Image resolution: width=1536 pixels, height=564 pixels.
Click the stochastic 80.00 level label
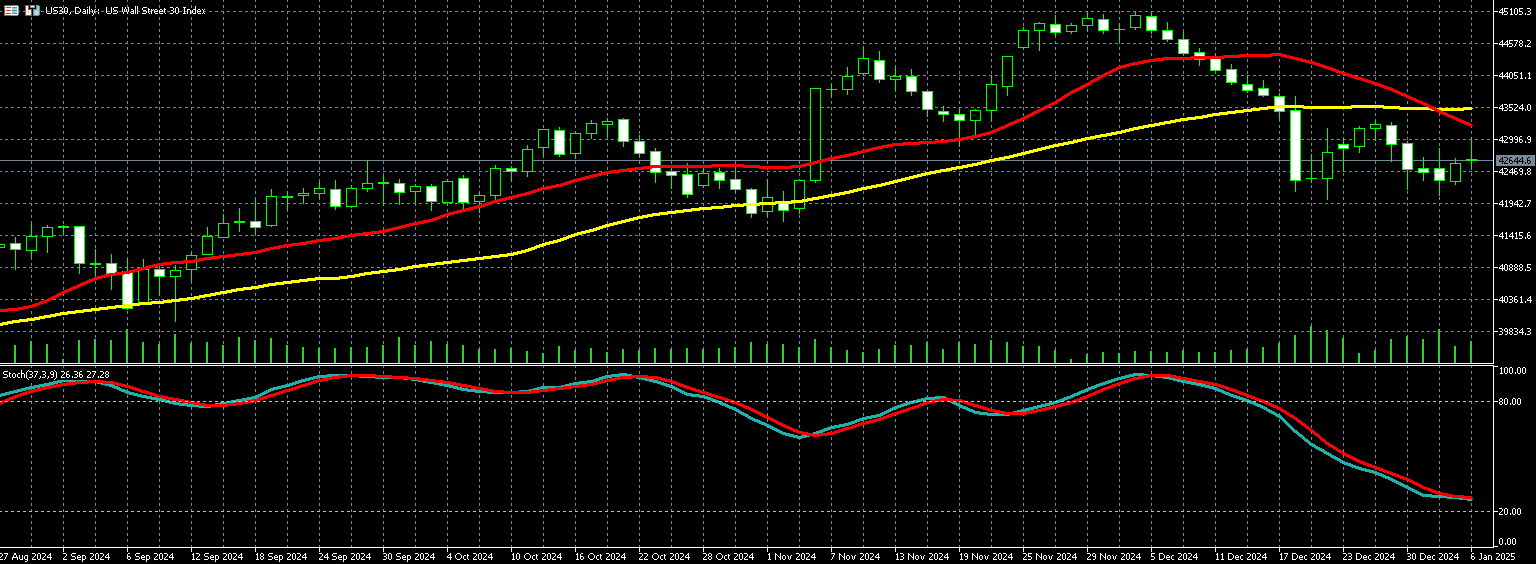click(1510, 402)
